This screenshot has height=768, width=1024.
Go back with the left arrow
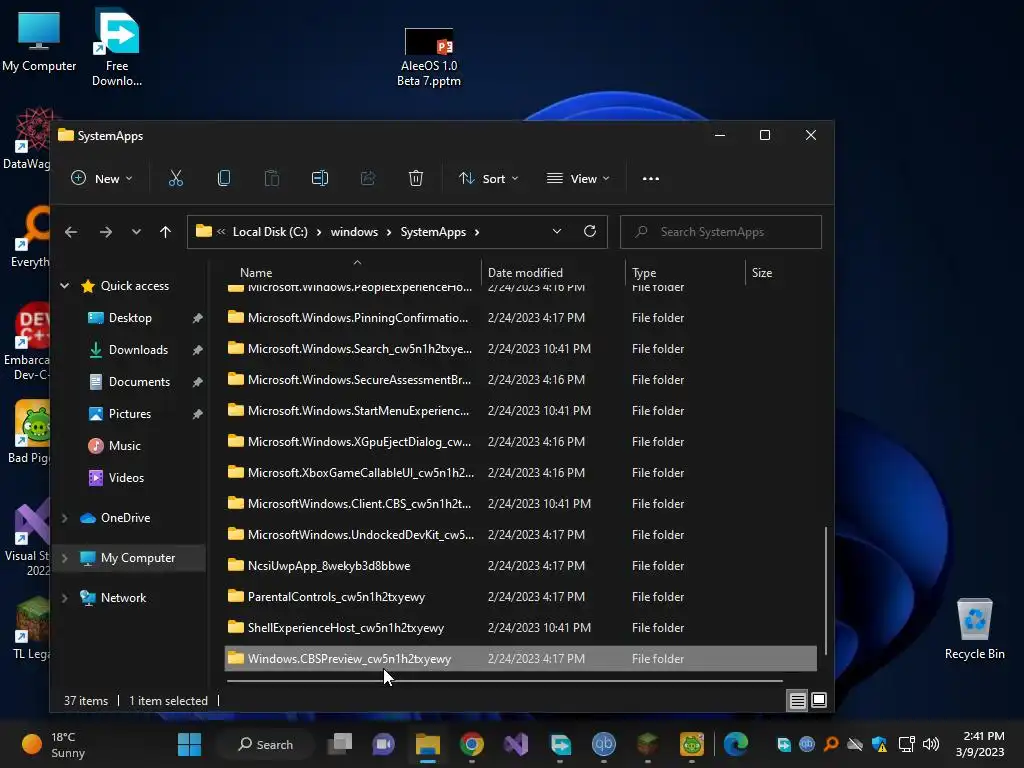tap(71, 232)
